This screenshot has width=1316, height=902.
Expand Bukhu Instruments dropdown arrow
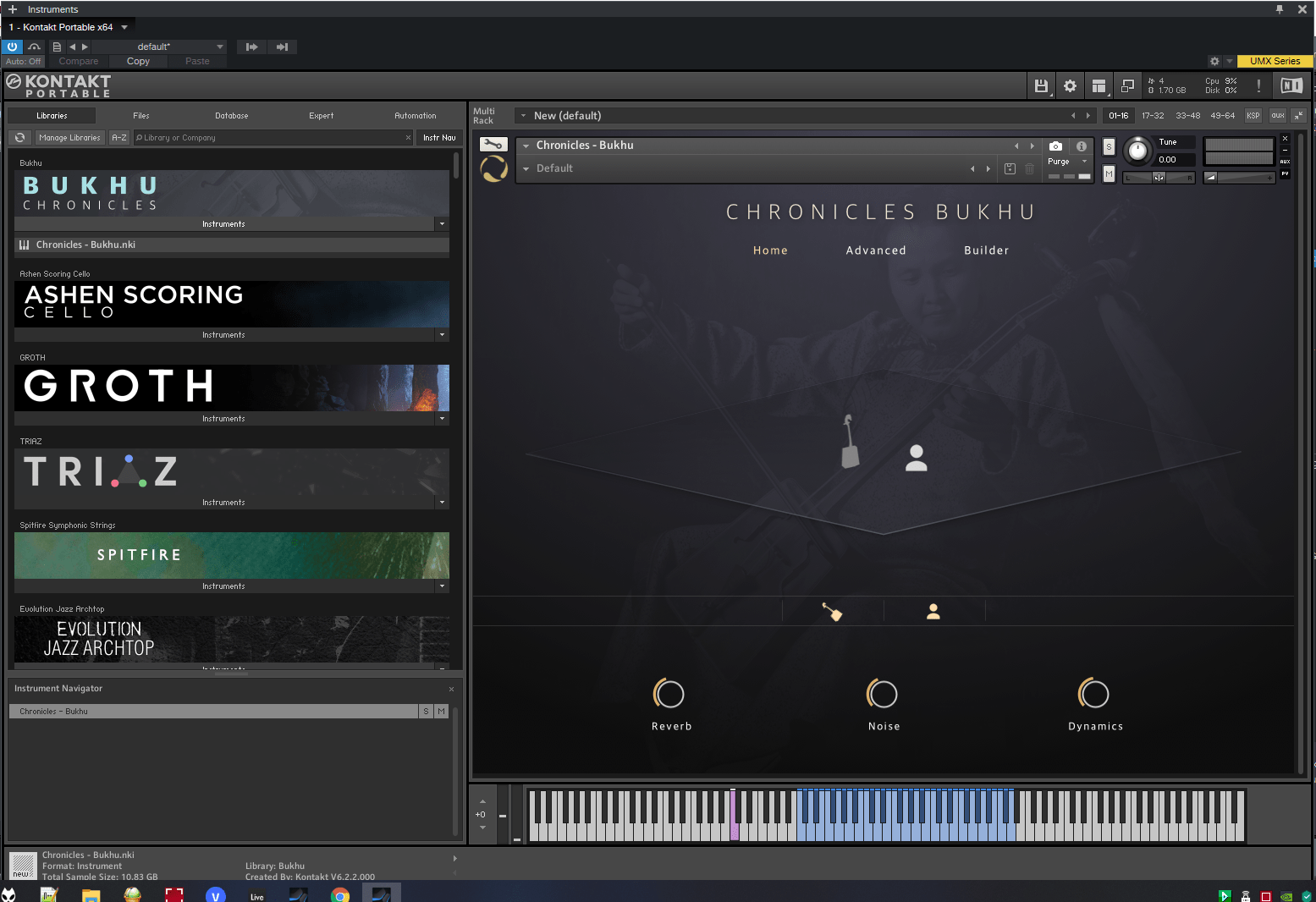(442, 223)
